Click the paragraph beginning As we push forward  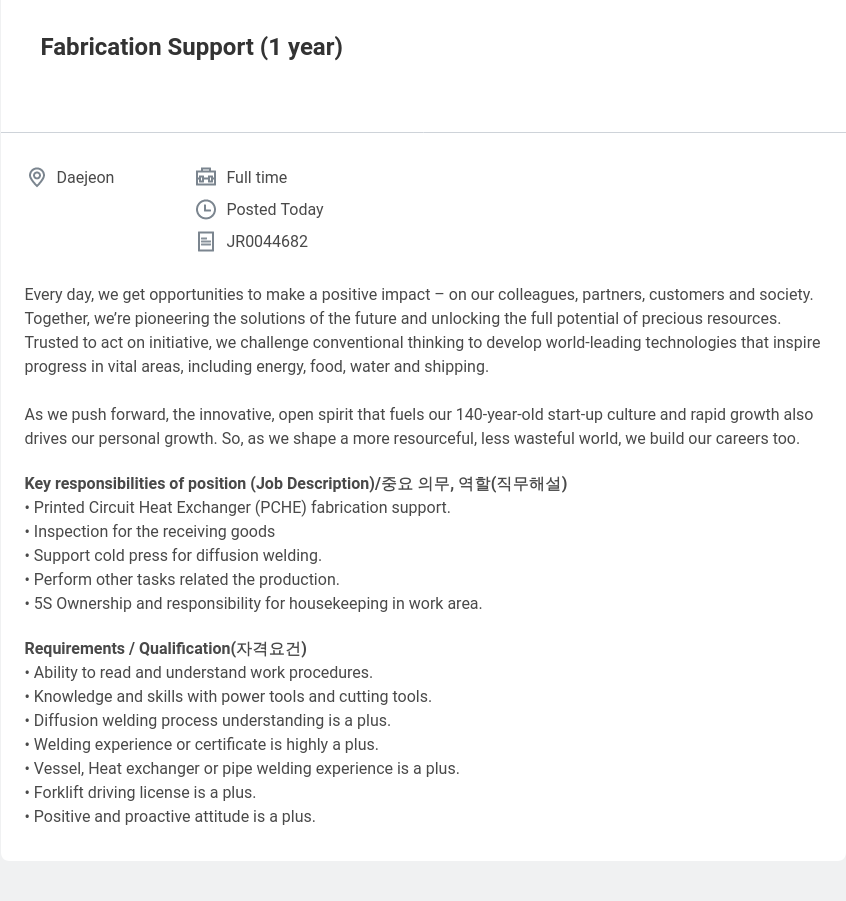[418, 426]
